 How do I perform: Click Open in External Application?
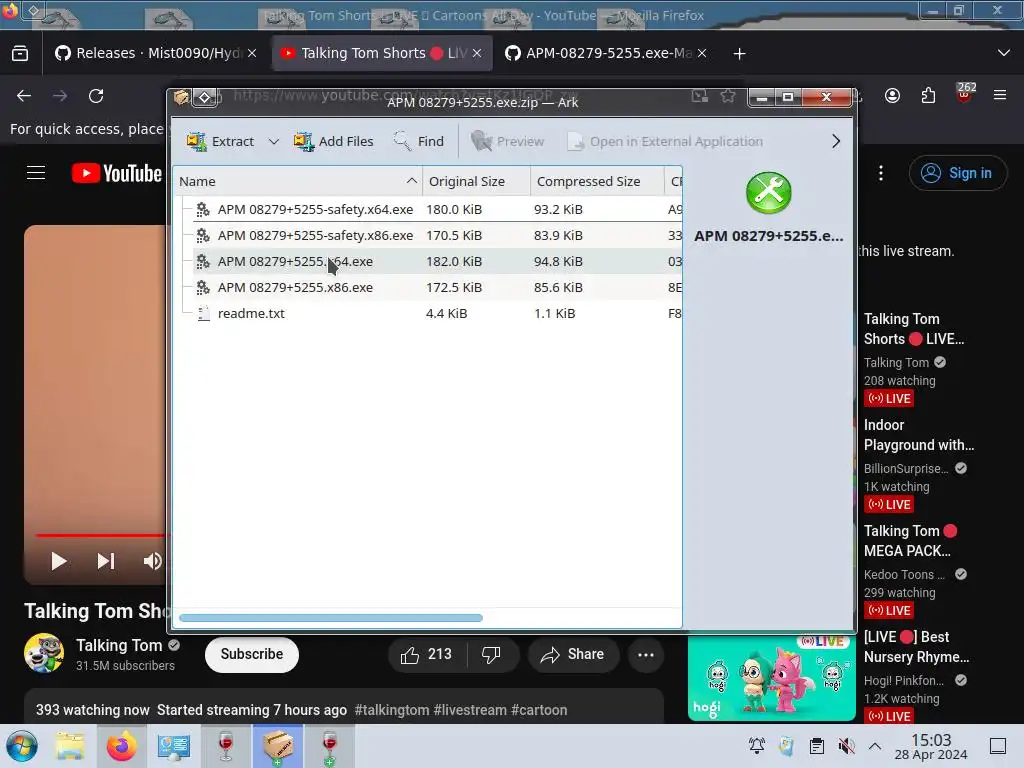pyautogui.click(x=665, y=141)
